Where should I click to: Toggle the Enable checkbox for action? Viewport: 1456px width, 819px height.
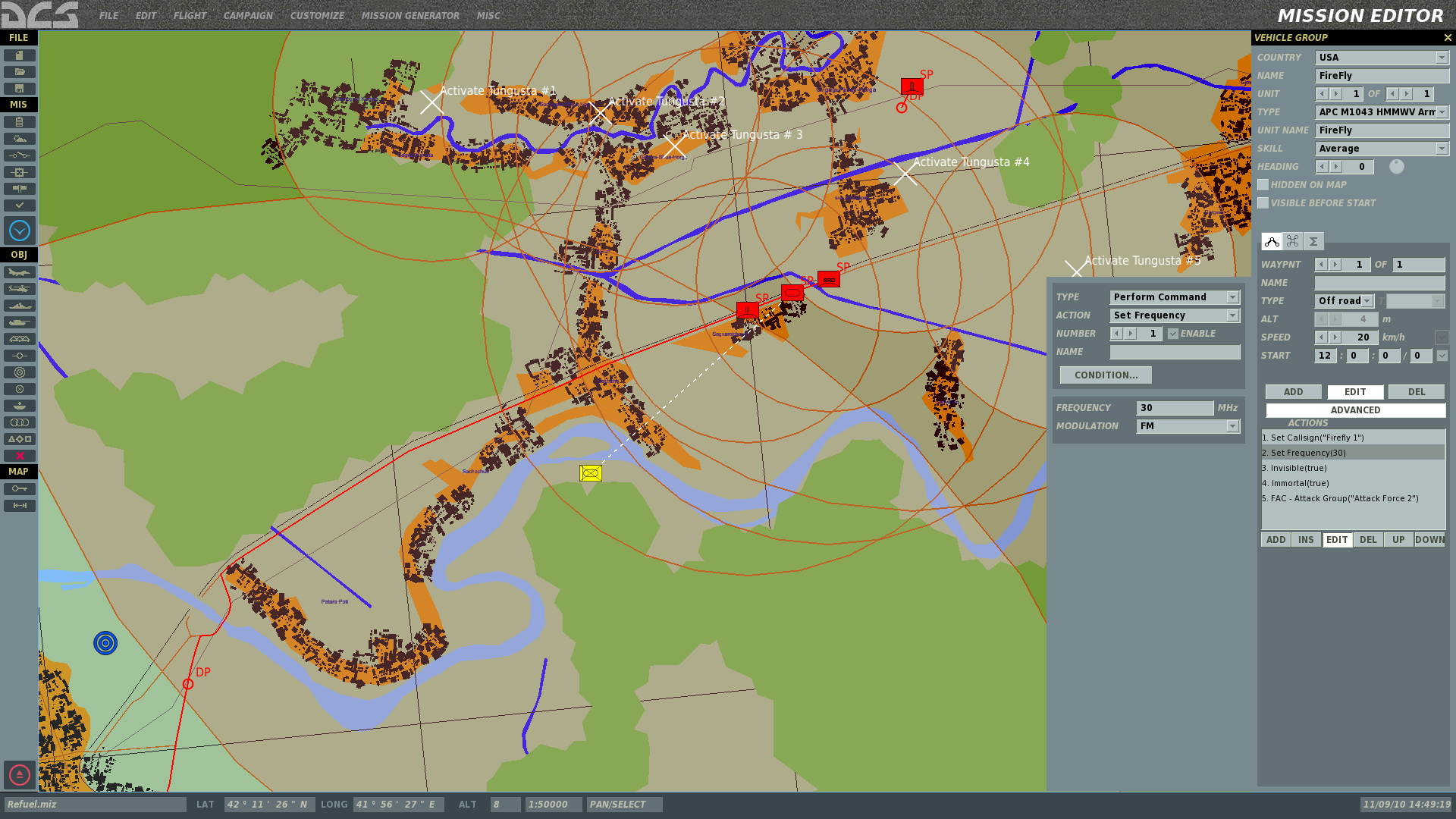point(1172,334)
